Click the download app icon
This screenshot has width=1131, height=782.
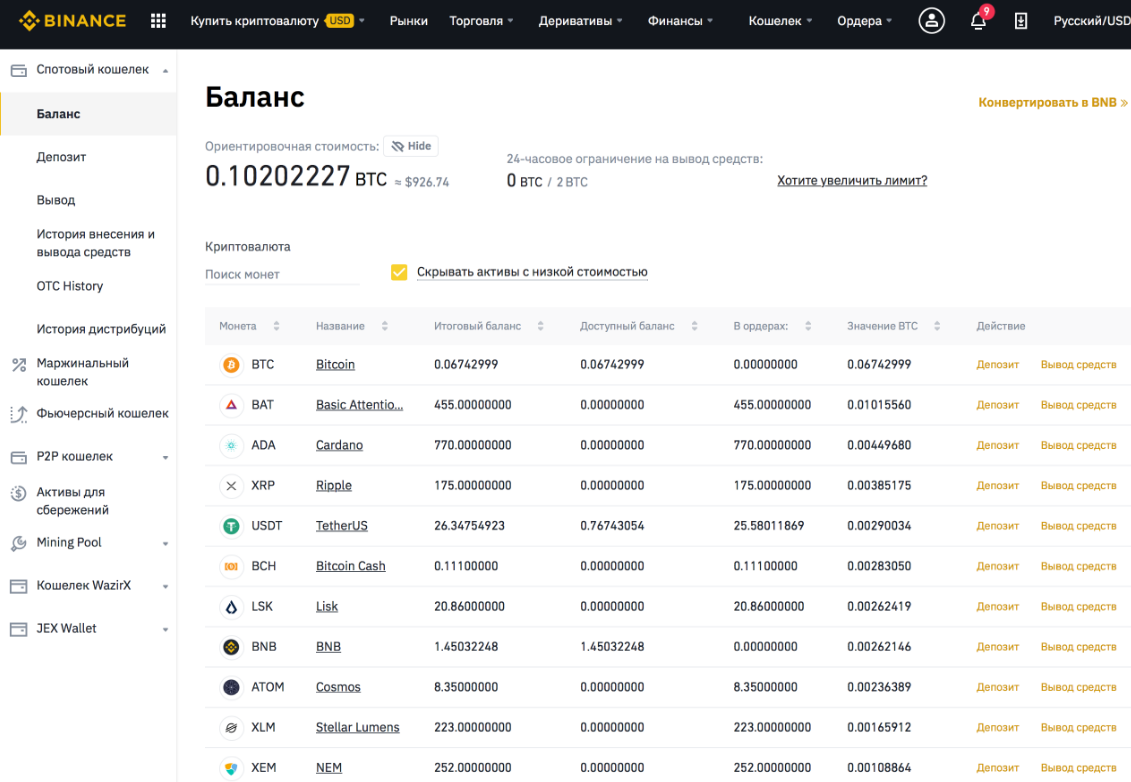[x=1021, y=21]
